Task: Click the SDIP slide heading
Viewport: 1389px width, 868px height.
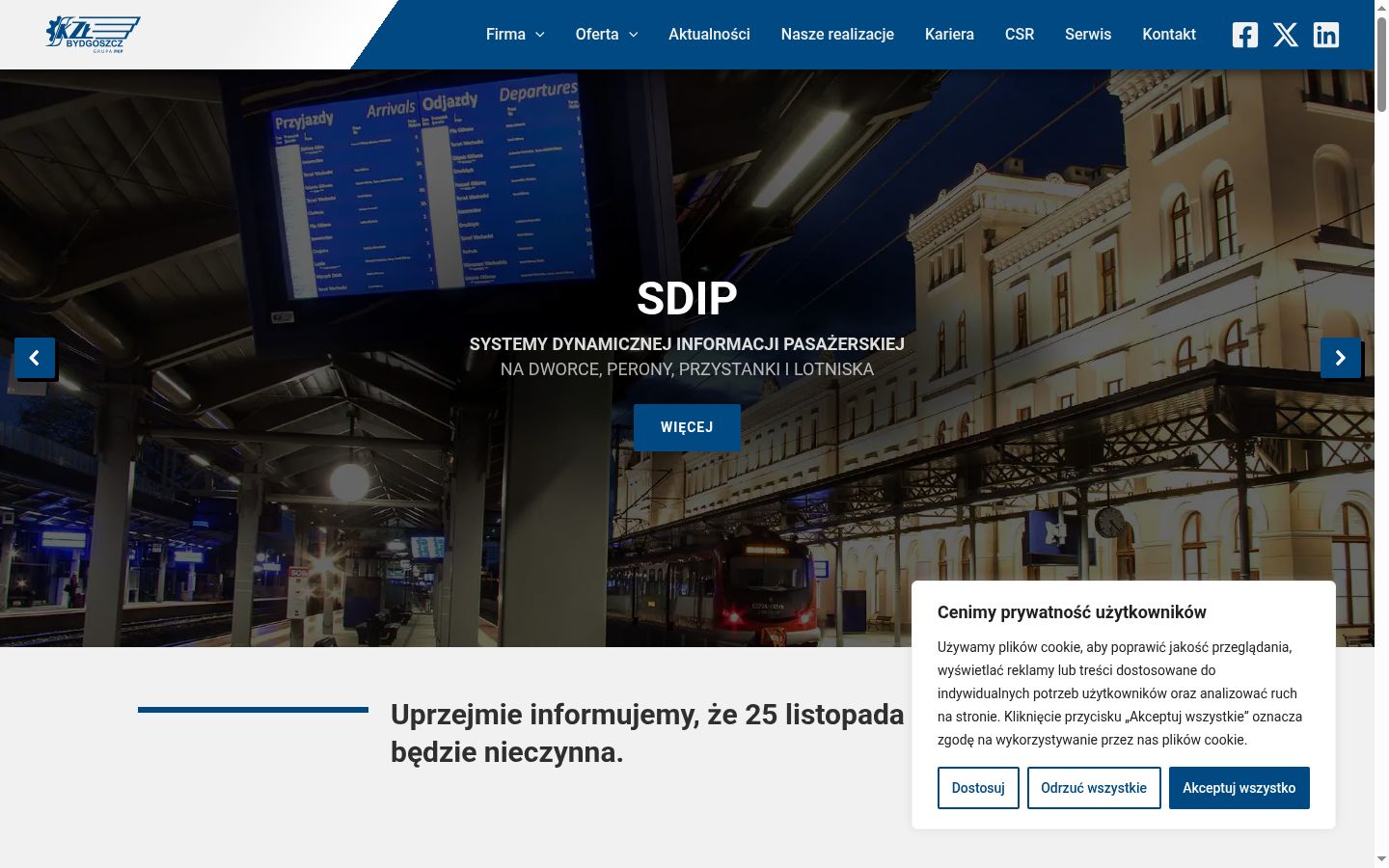Action: click(687, 299)
